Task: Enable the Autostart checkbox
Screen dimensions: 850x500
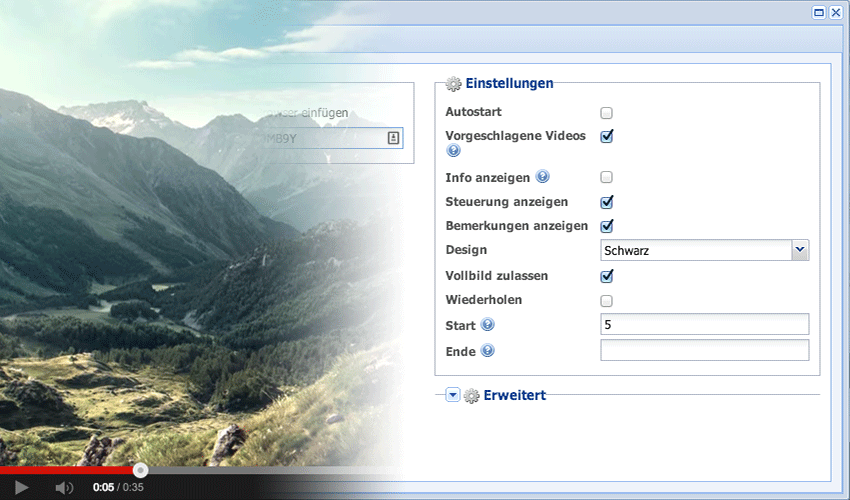Action: click(606, 113)
